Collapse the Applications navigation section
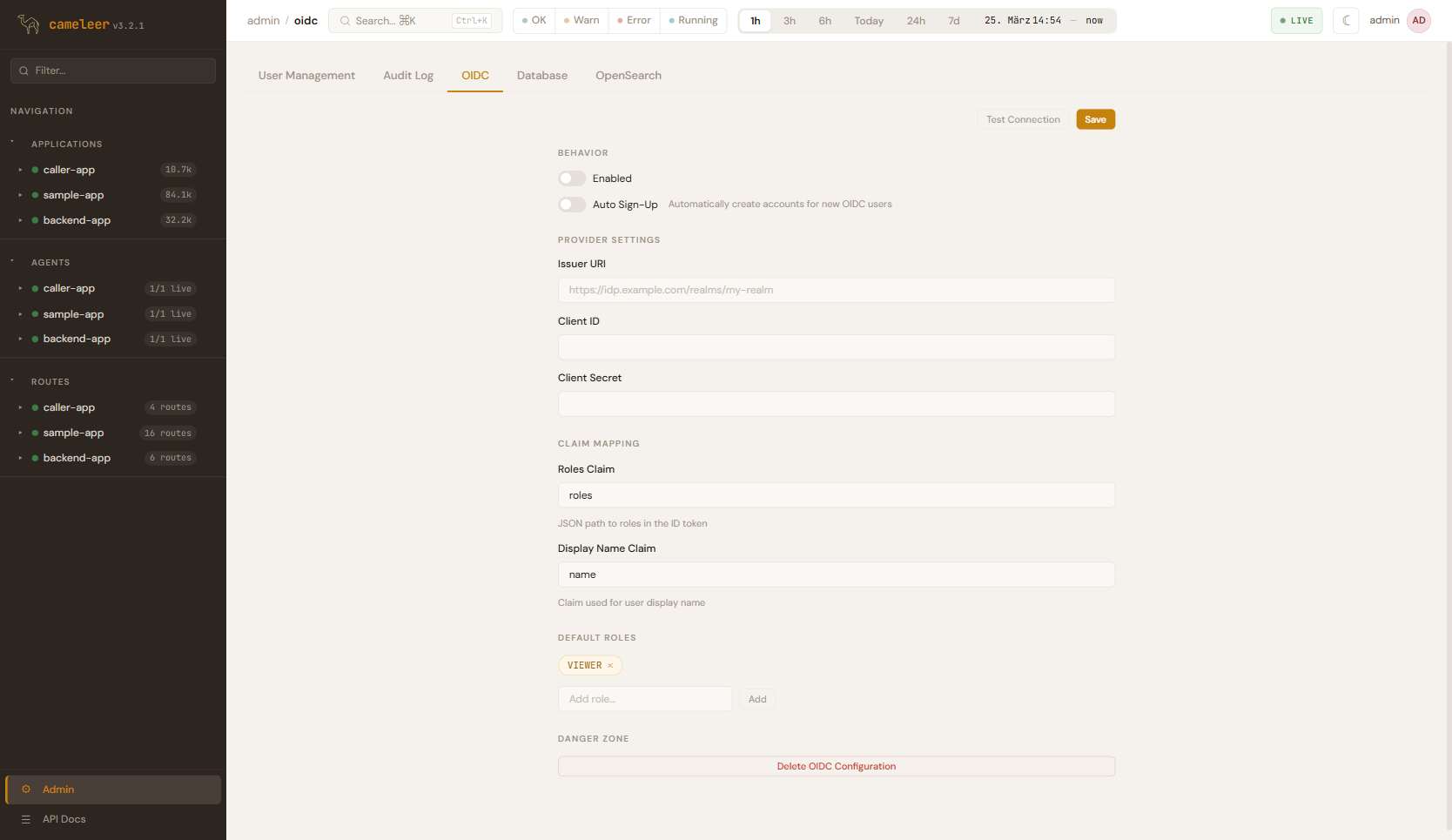 [x=12, y=142]
